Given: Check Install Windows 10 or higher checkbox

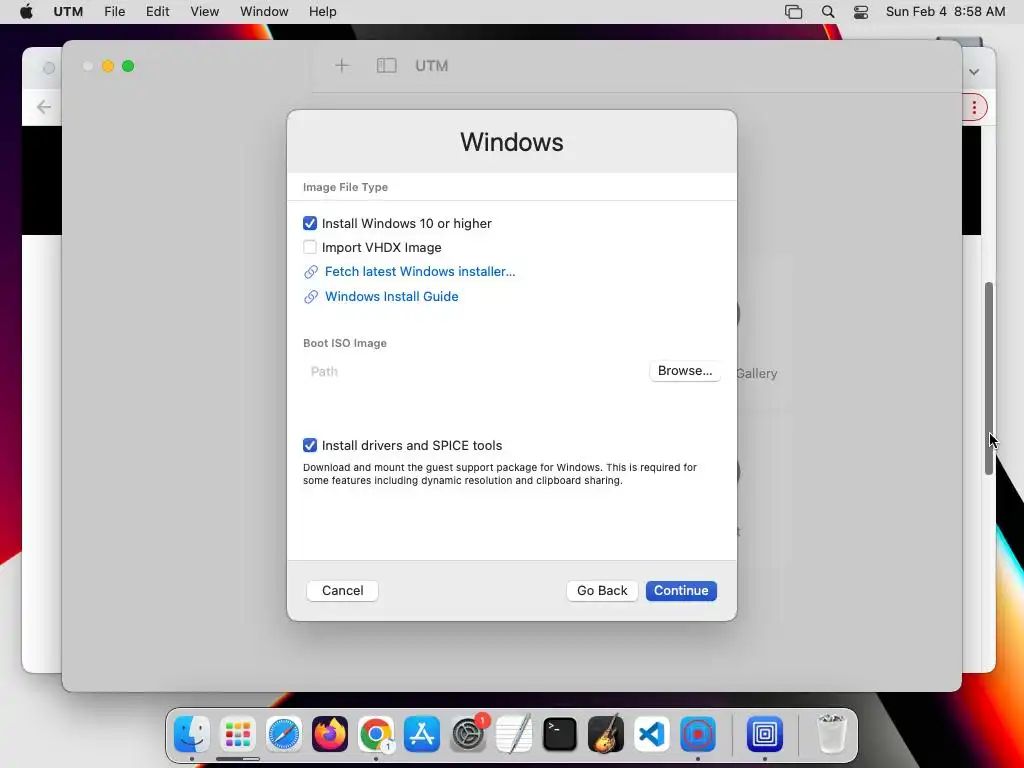Looking at the screenshot, I should (310, 223).
